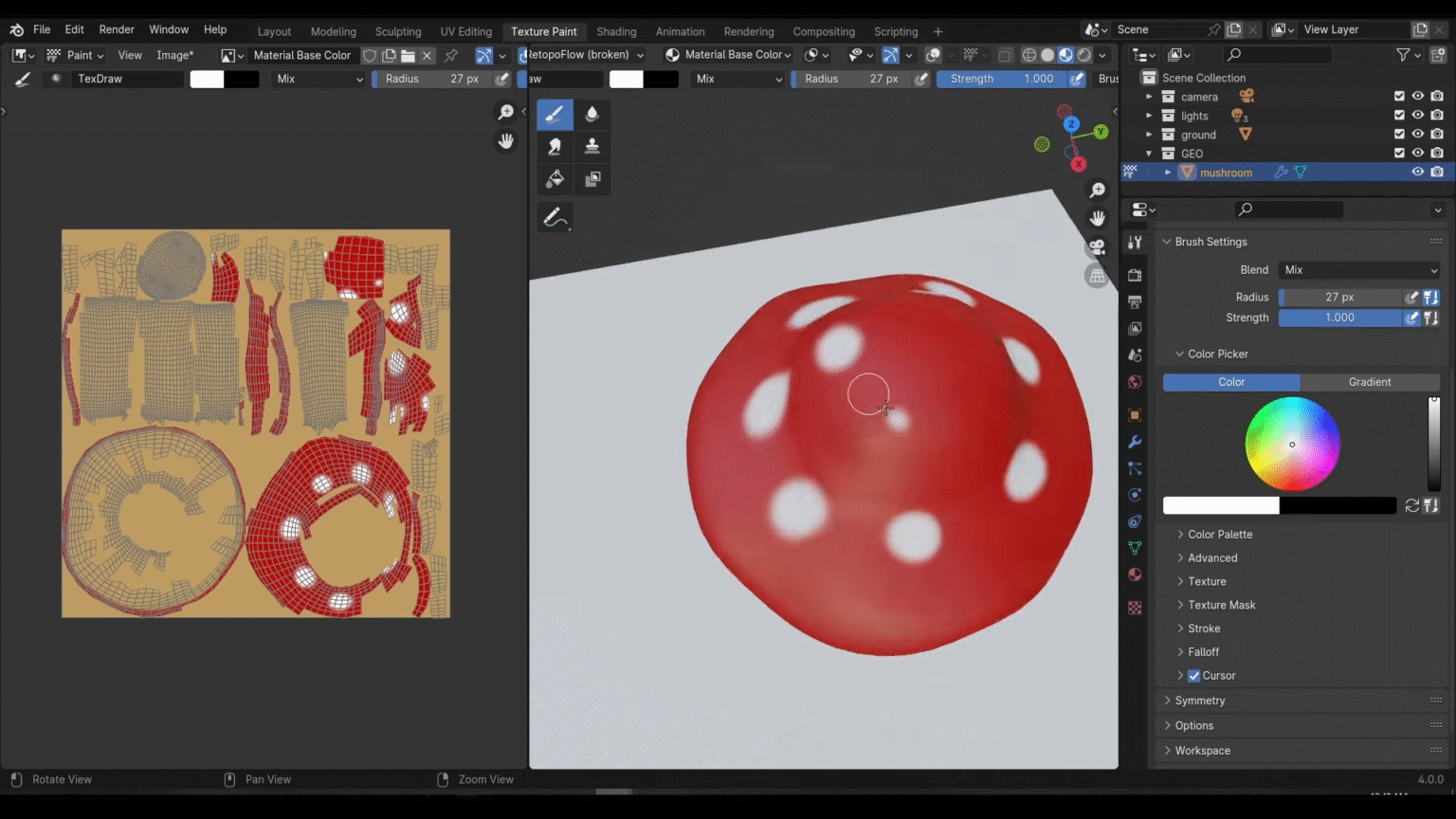Image resolution: width=1456 pixels, height=819 pixels.
Task: Switch to the Shading workspace tab
Action: [x=616, y=31]
